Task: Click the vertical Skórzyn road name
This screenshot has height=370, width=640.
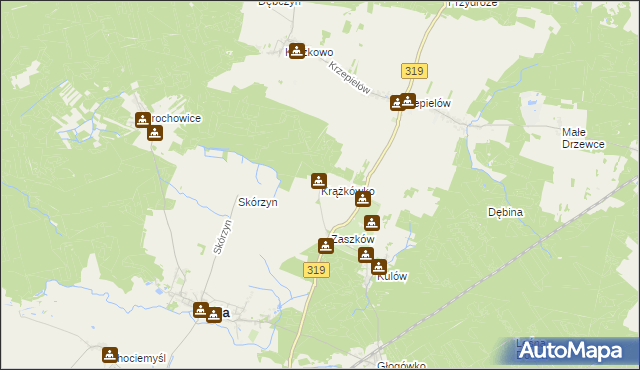Action: pyautogui.click(x=223, y=237)
